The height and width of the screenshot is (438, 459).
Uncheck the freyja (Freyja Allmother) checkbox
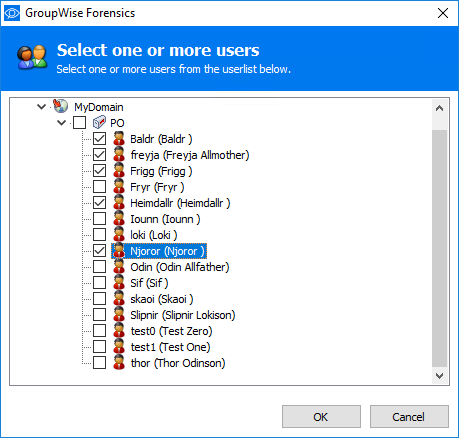point(99,155)
